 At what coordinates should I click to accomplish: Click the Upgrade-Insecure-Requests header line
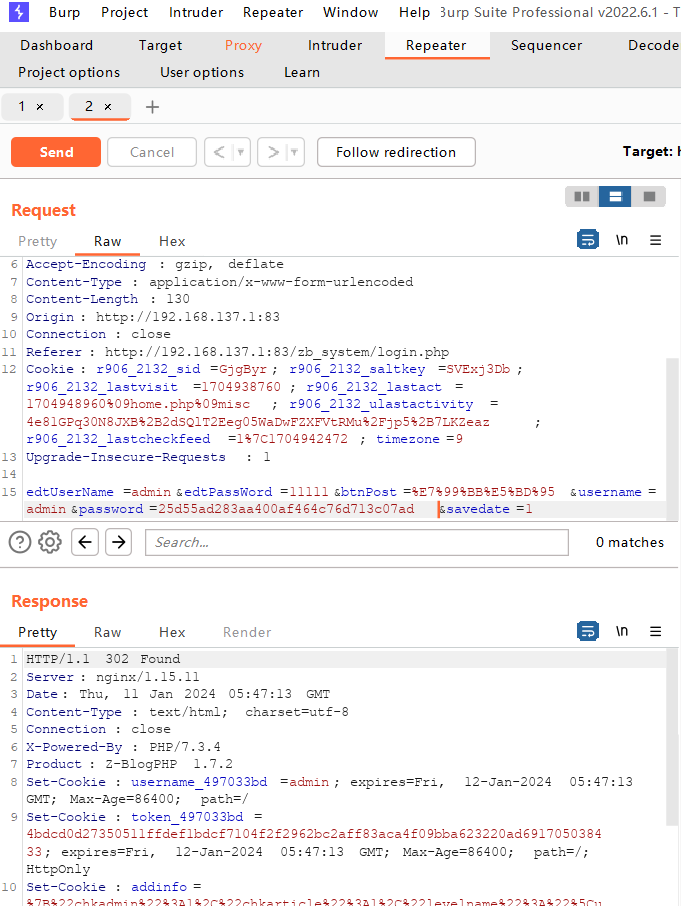148,457
